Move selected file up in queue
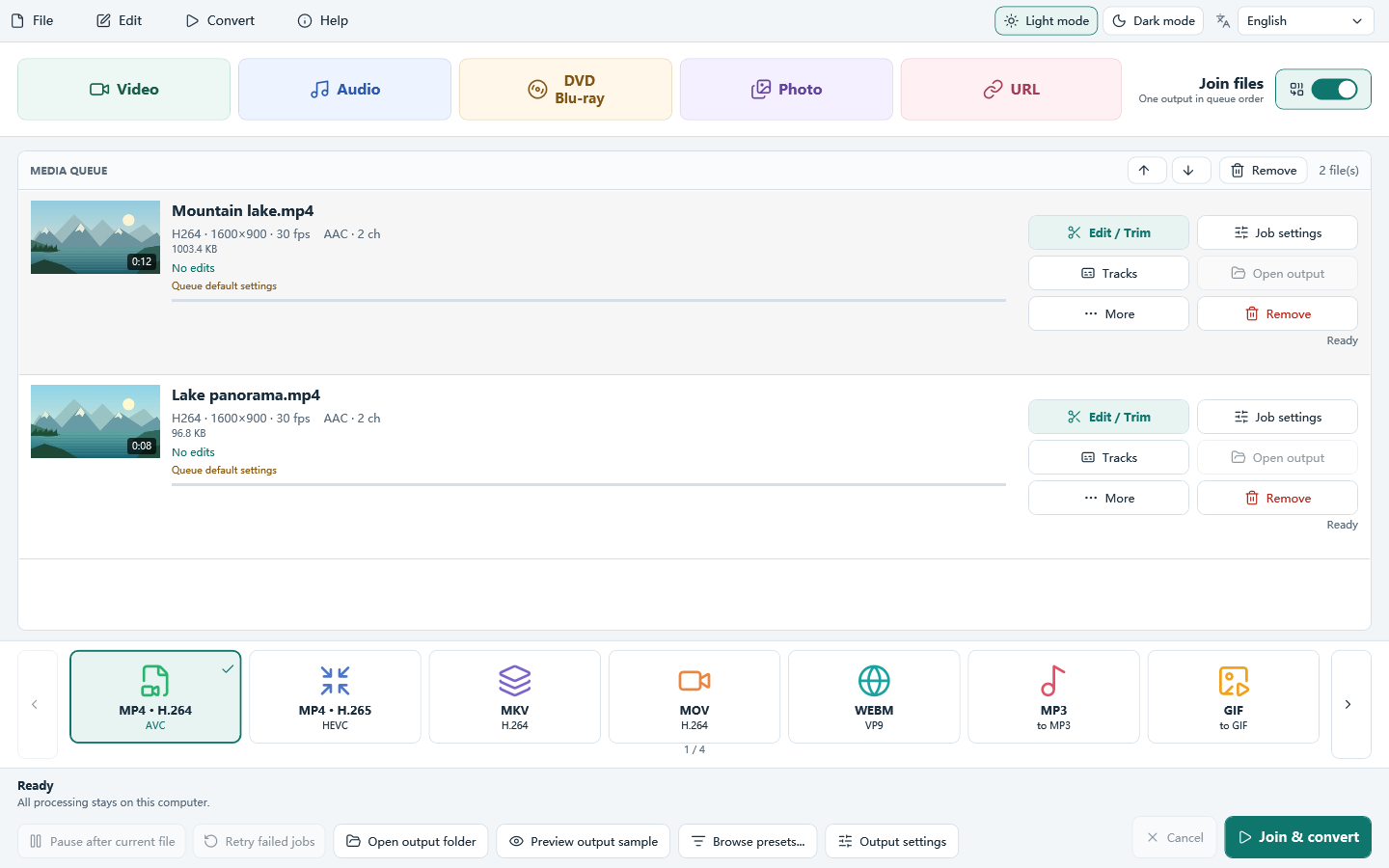The image size is (1389, 868). click(1147, 171)
